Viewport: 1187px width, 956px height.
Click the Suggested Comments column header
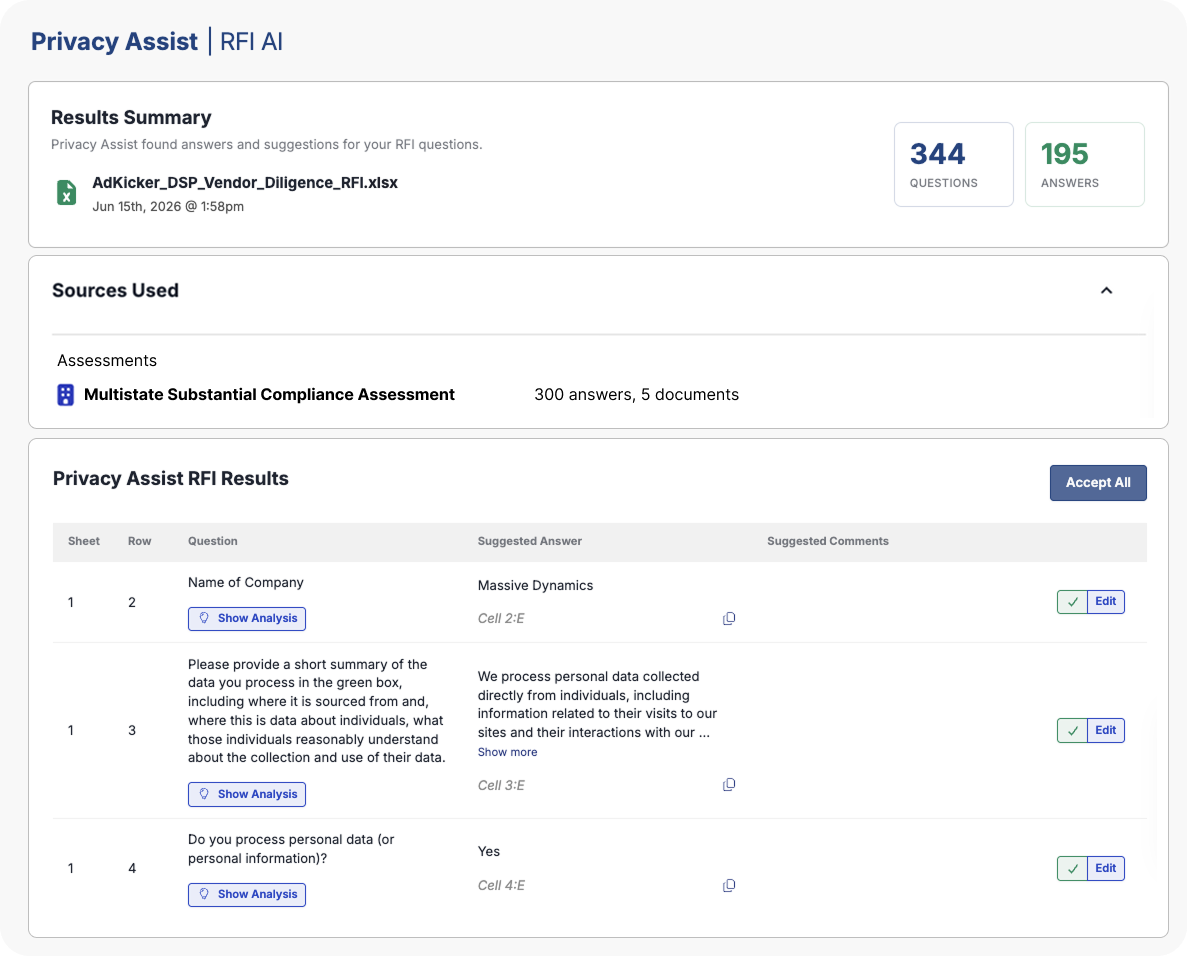click(827, 541)
